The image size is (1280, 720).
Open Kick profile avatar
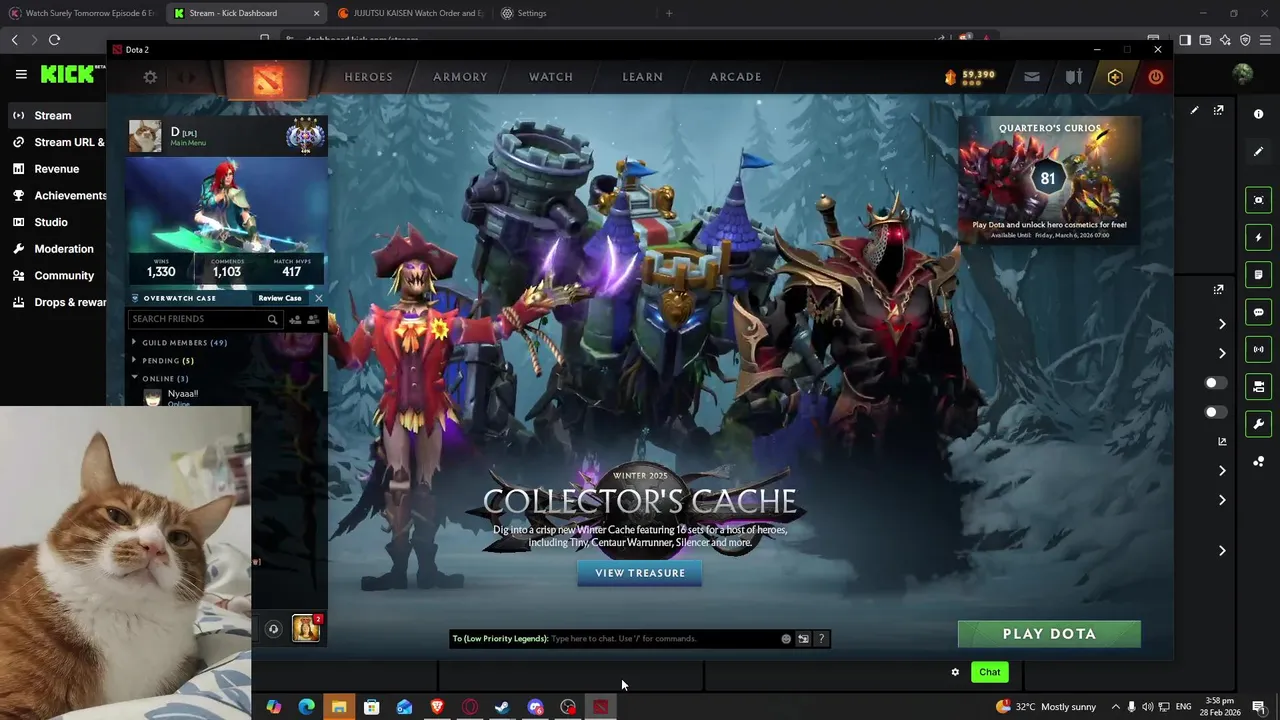(1243, 74)
